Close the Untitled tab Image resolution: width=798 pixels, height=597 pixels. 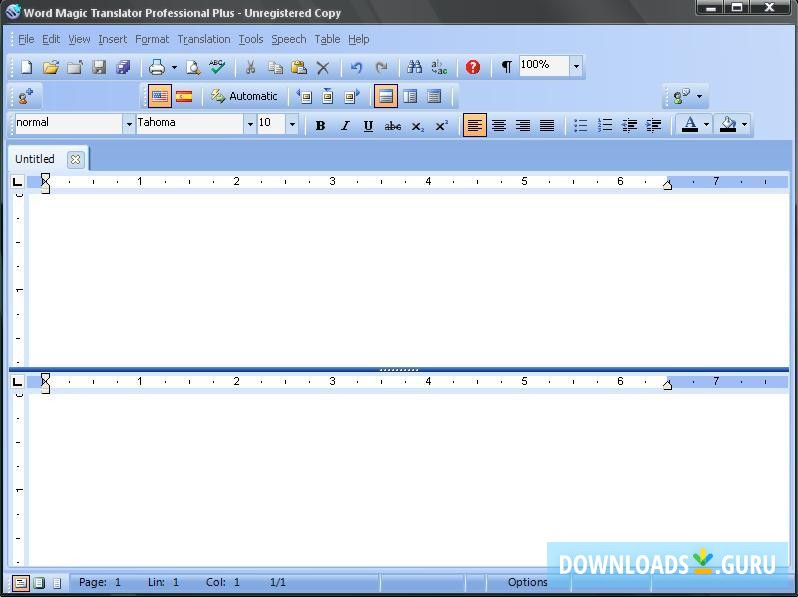coord(75,160)
